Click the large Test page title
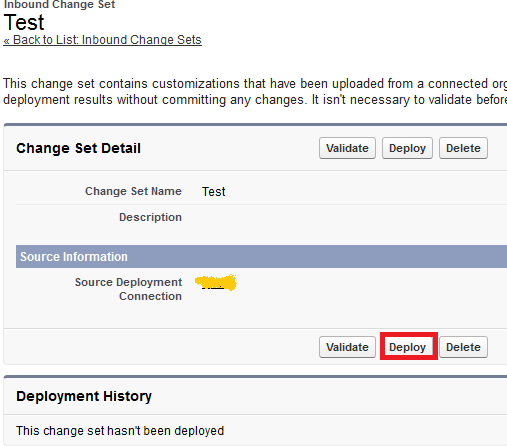This screenshot has height=446, width=507. point(24,23)
